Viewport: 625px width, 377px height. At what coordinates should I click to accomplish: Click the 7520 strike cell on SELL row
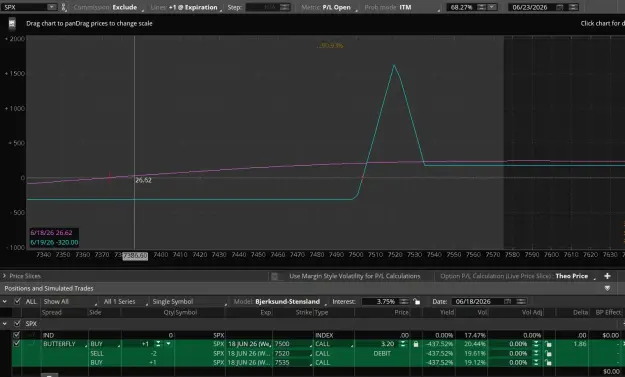pos(293,353)
